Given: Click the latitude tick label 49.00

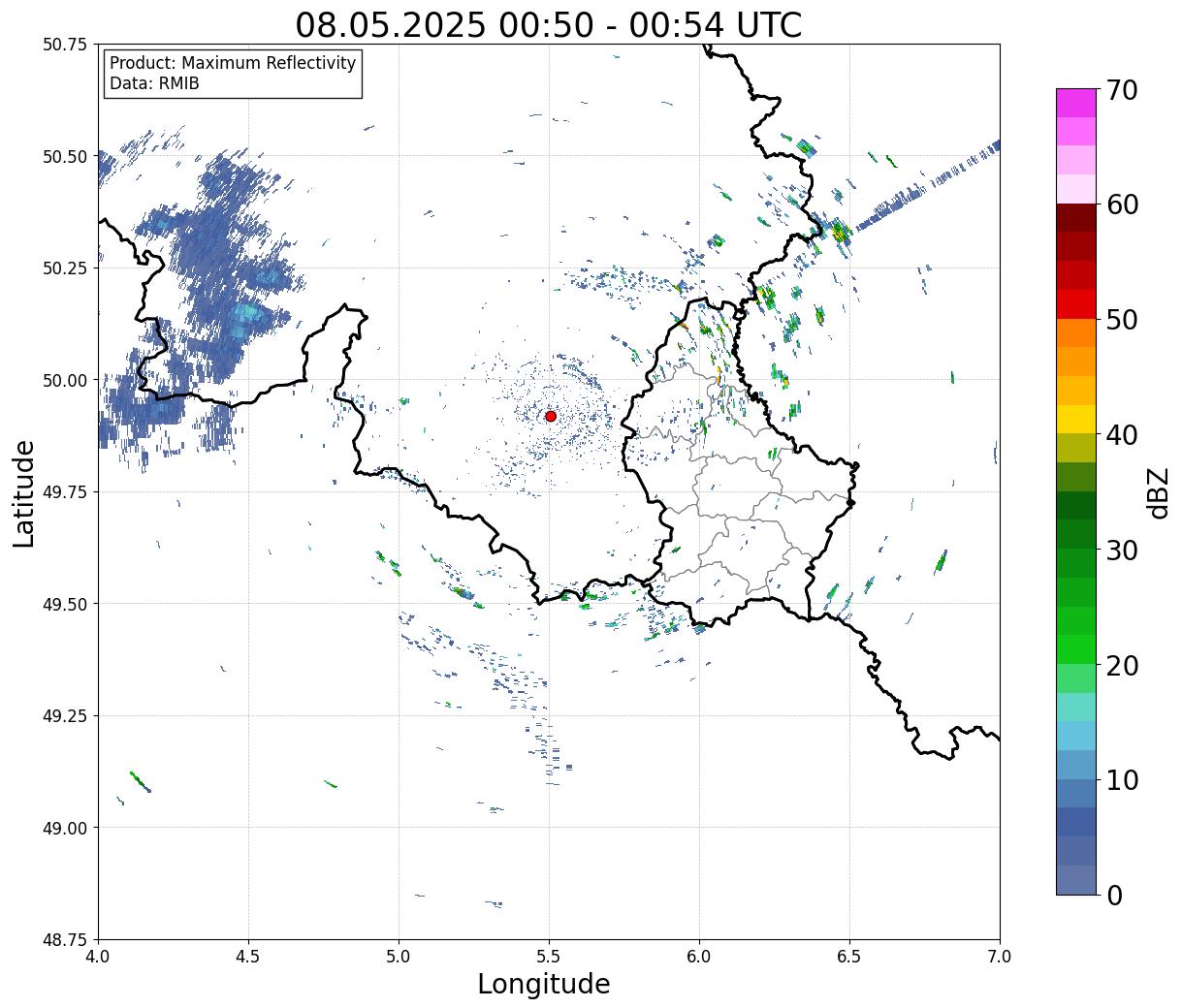Looking at the screenshot, I should pos(65,828).
